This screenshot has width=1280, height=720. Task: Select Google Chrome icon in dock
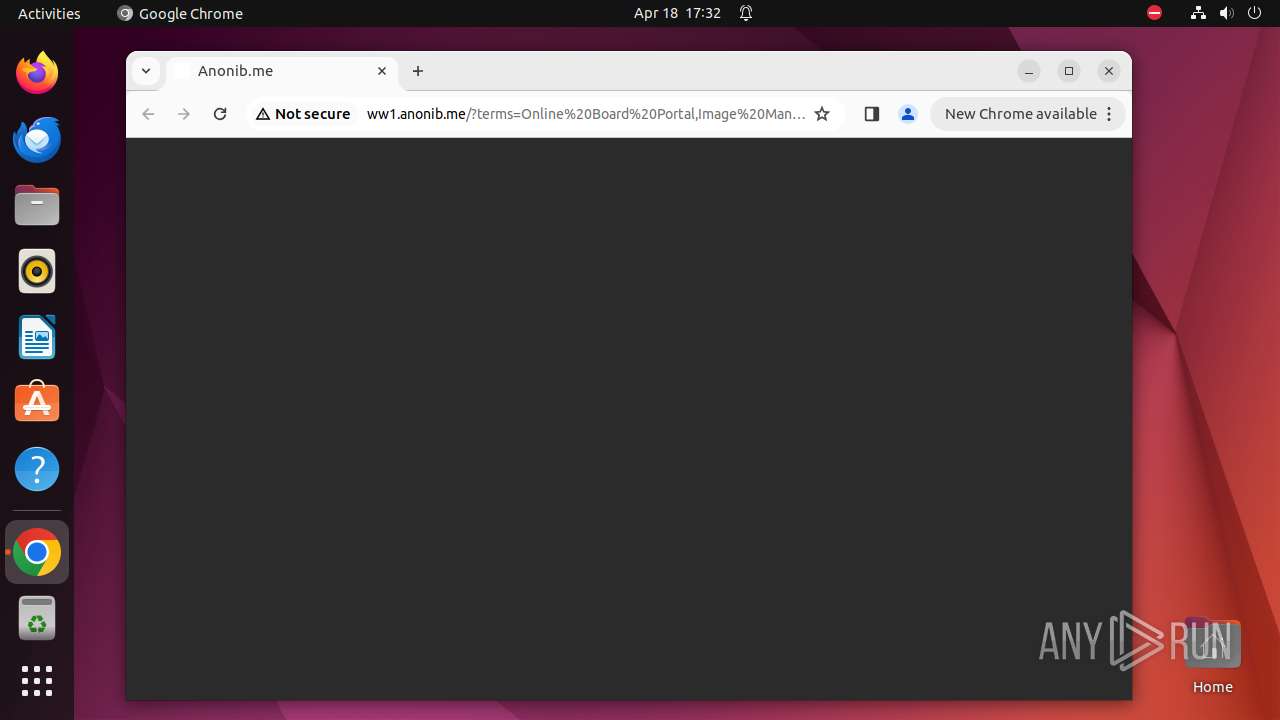point(37,552)
